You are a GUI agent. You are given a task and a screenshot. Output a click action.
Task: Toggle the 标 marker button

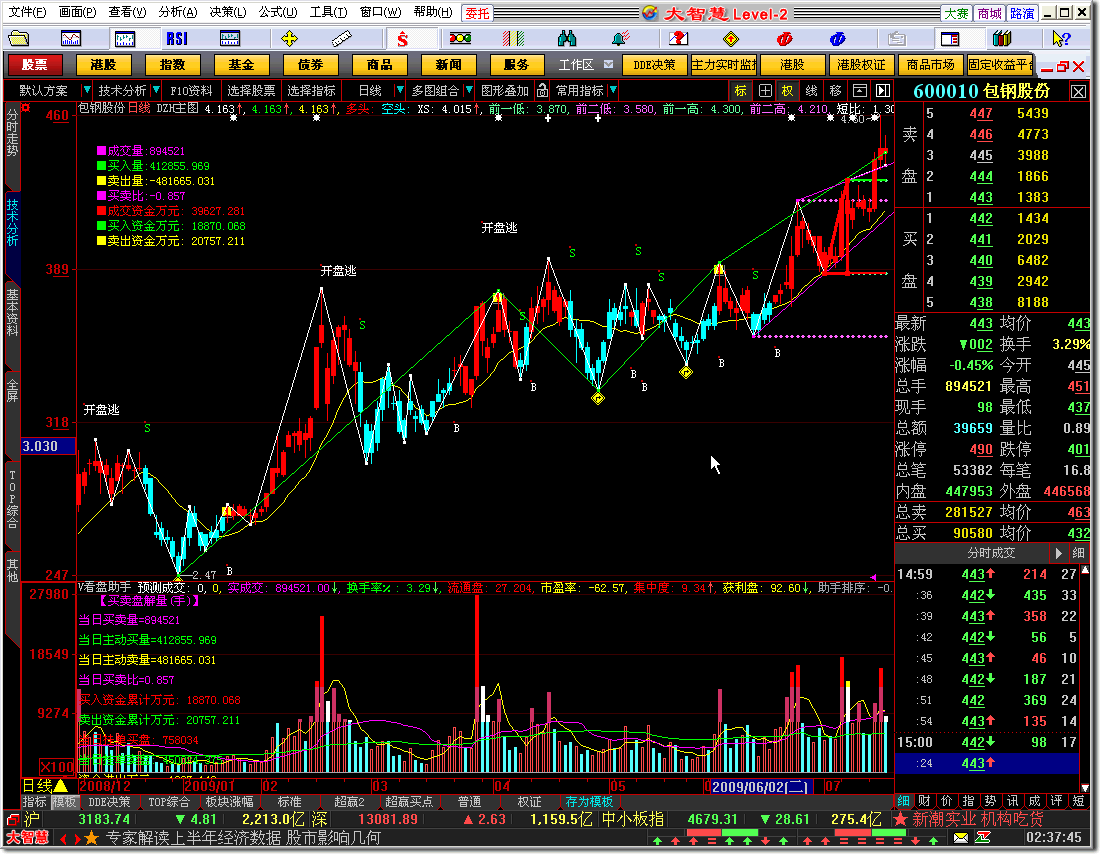click(x=740, y=91)
